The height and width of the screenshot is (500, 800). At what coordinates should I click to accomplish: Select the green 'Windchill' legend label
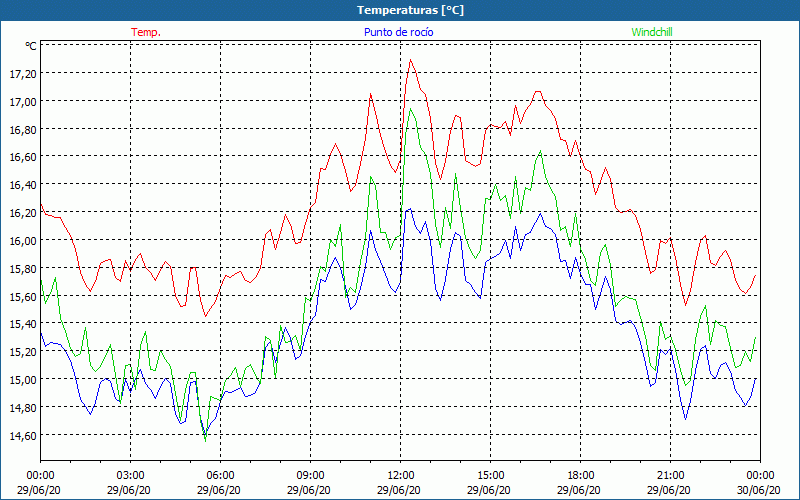(x=652, y=32)
